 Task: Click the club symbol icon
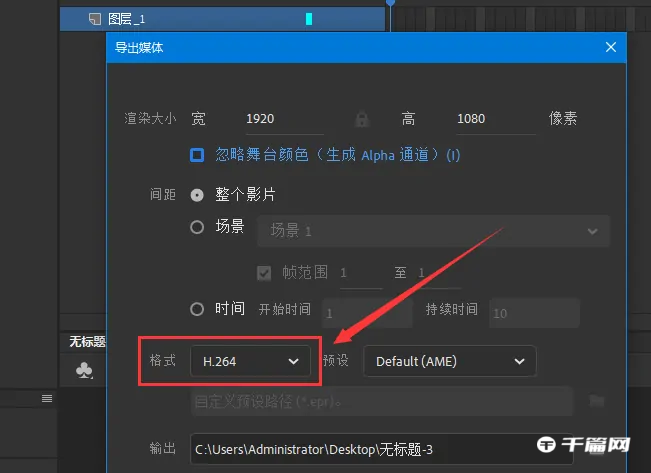click(84, 370)
